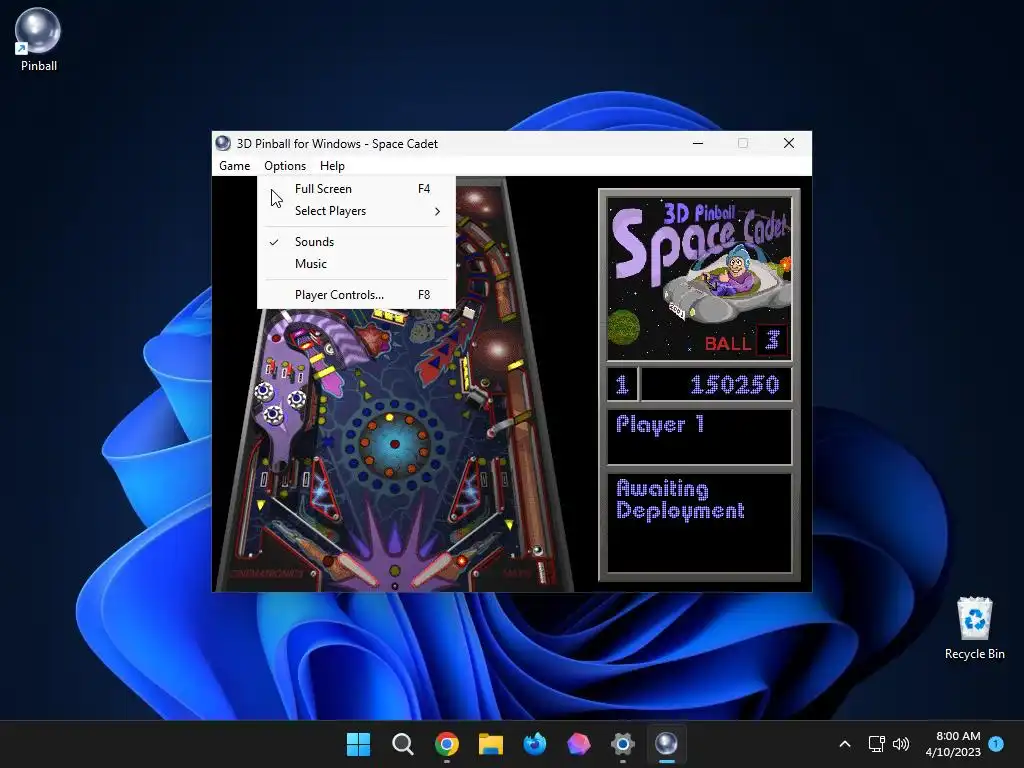The image size is (1024, 768).
Task: Open the Help menu
Action: [x=332, y=166]
